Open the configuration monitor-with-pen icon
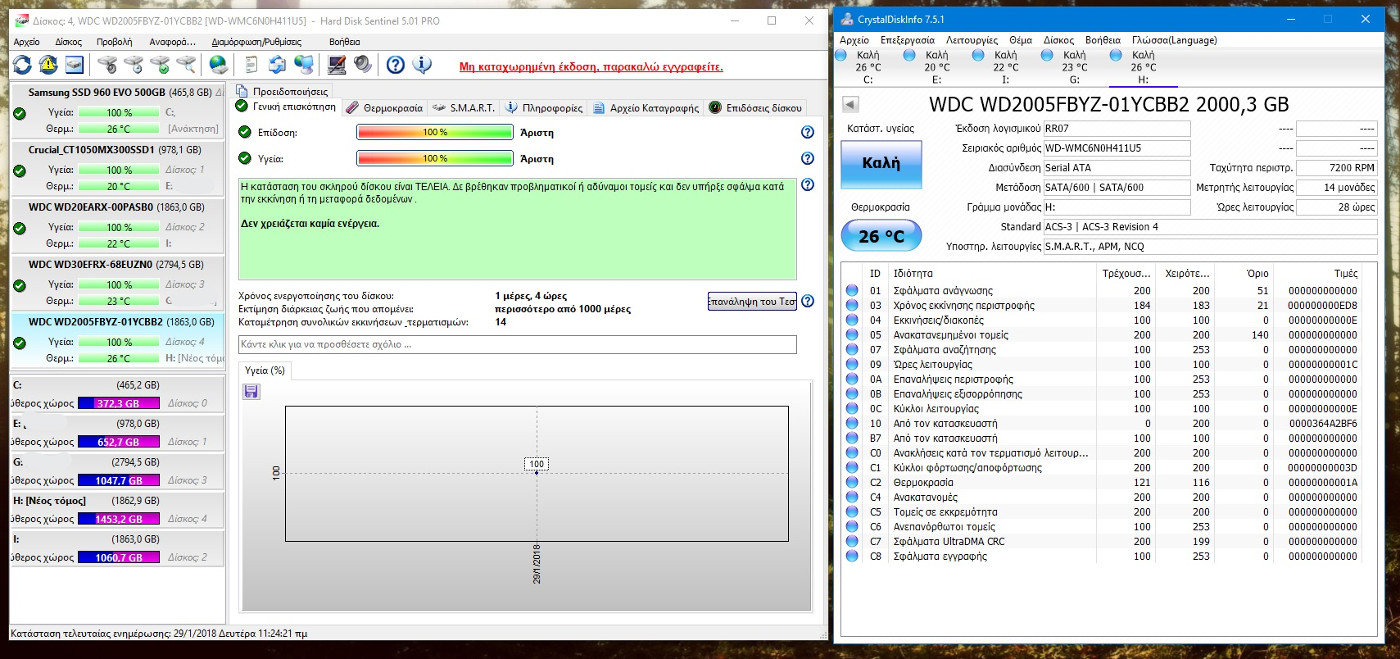This screenshot has height=659, width=1400. (337, 65)
